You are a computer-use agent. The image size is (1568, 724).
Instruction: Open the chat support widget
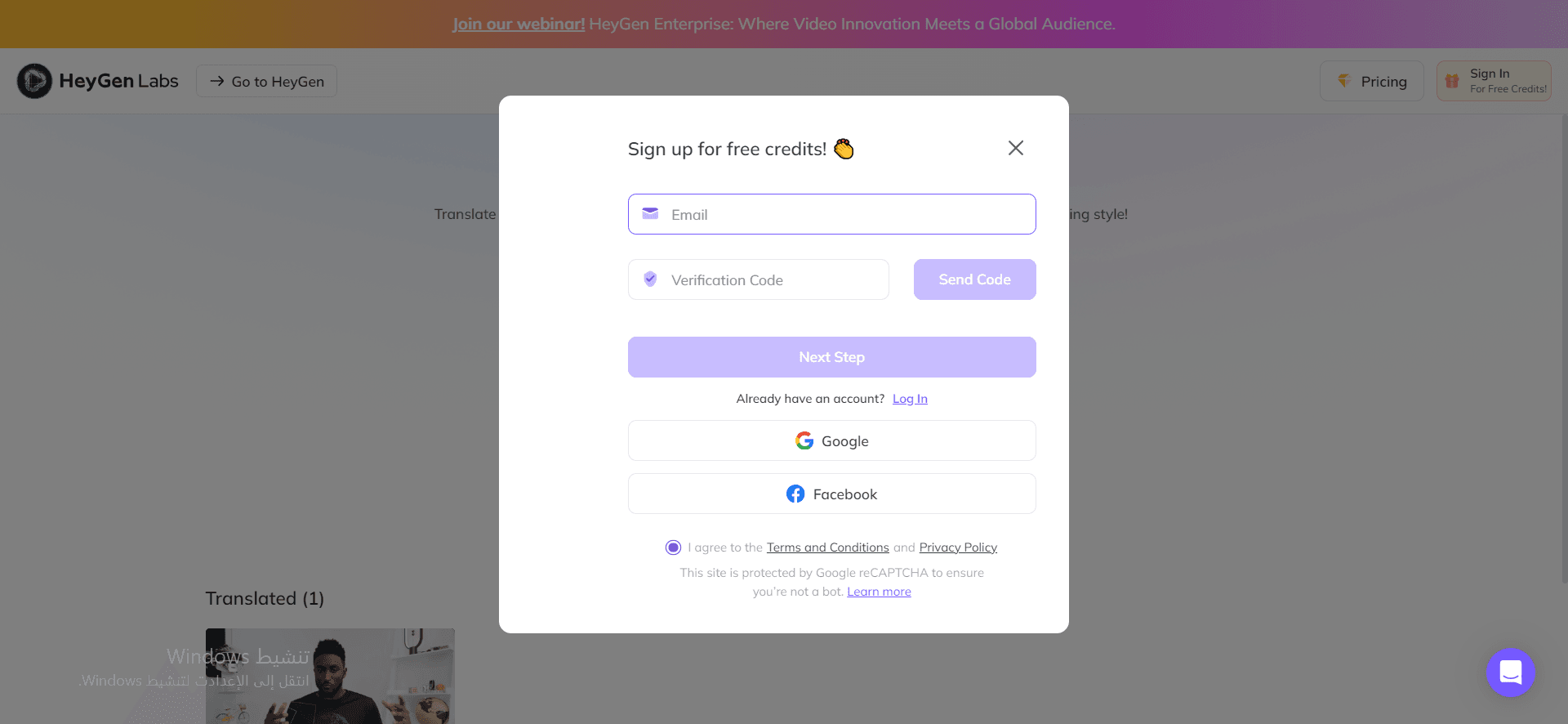[x=1510, y=673]
